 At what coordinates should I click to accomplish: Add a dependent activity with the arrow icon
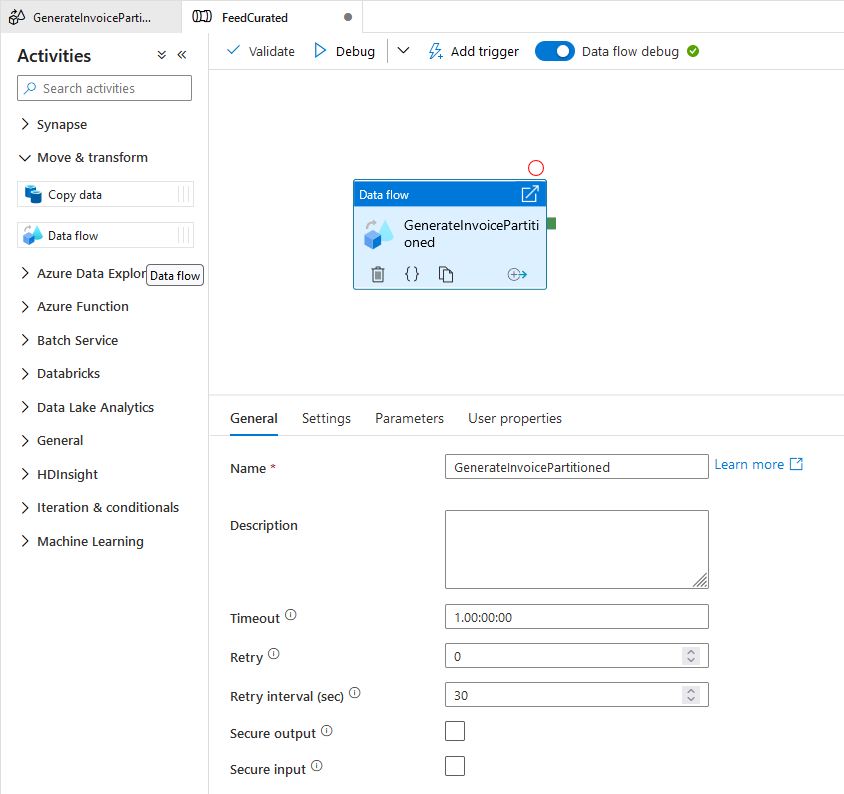pos(517,275)
